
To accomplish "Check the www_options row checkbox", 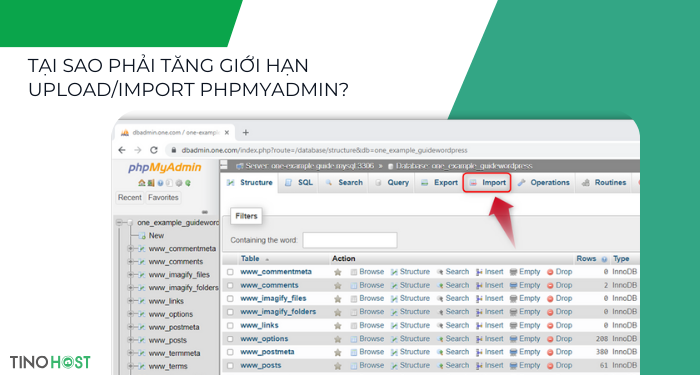I will [x=230, y=339].
